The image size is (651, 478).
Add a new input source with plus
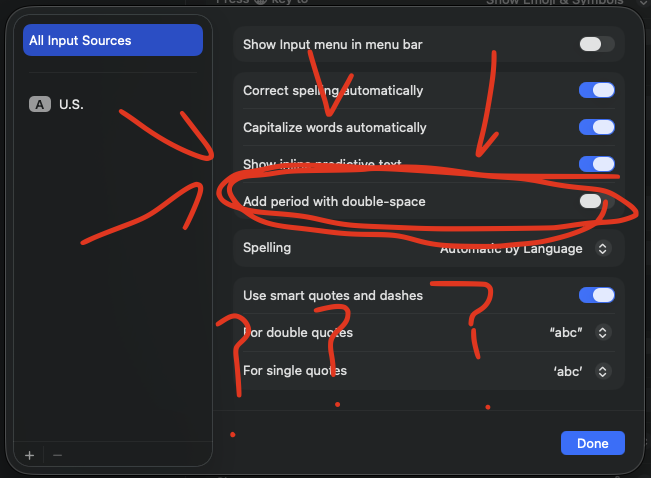point(29,456)
